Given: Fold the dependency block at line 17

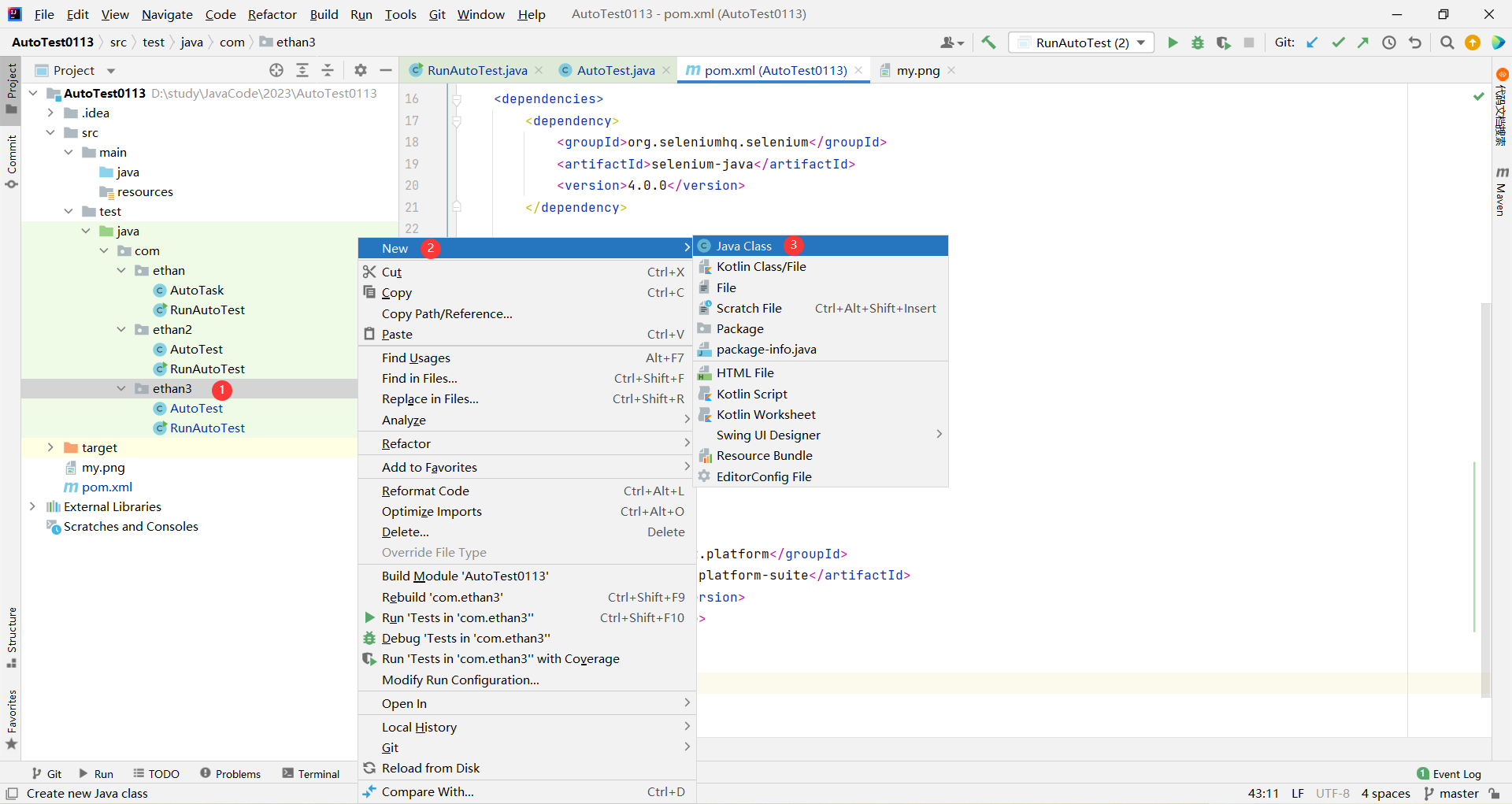Looking at the screenshot, I should (x=456, y=120).
